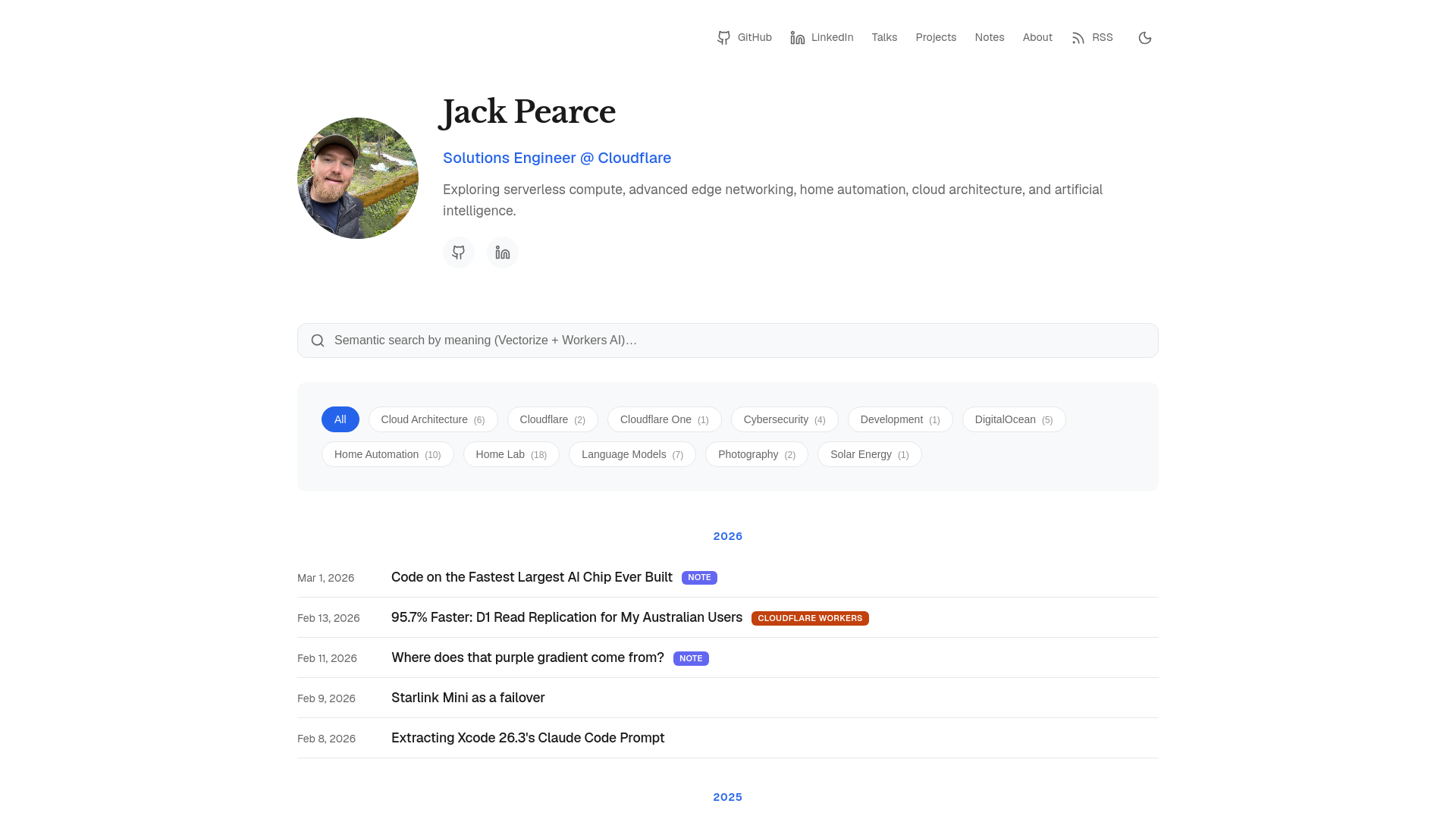Click the 2025 year heading
Image resolution: width=1456 pixels, height=819 pixels.
tap(728, 797)
